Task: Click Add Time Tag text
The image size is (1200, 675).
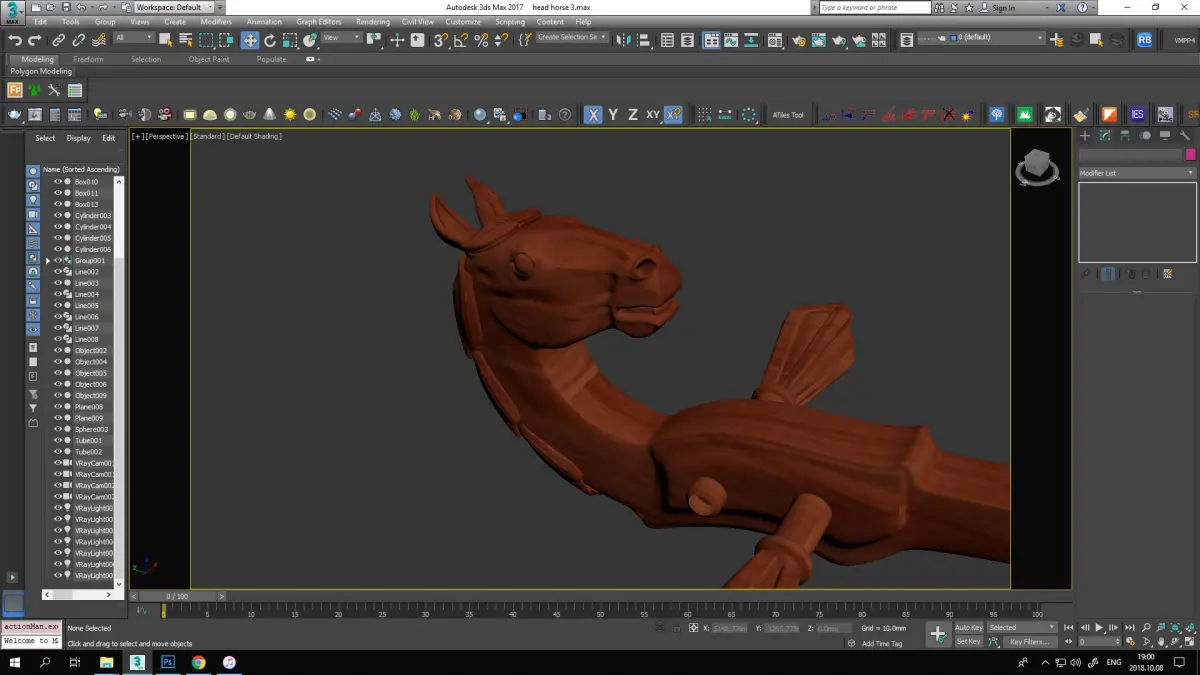Action: pyautogui.click(x=882, y=644)
